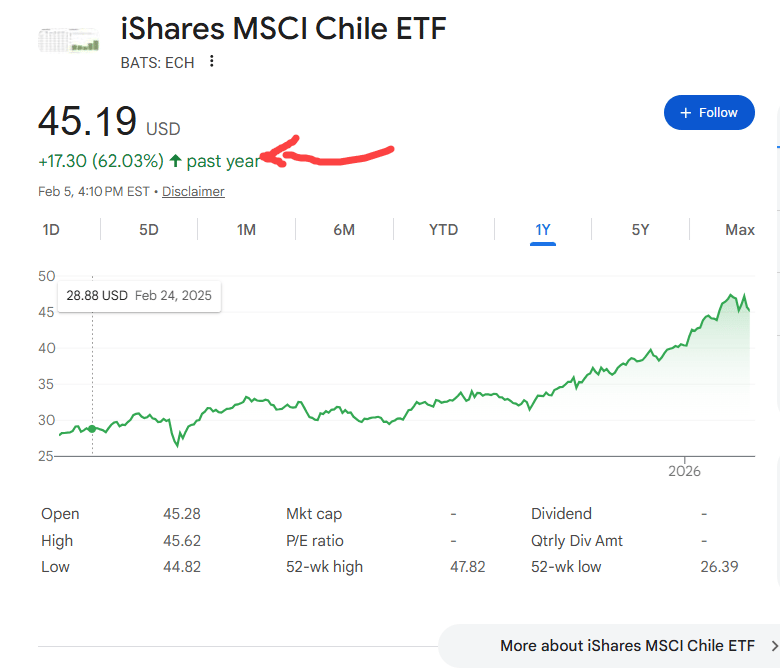Select the 5D time range tab

pos(149,230)
